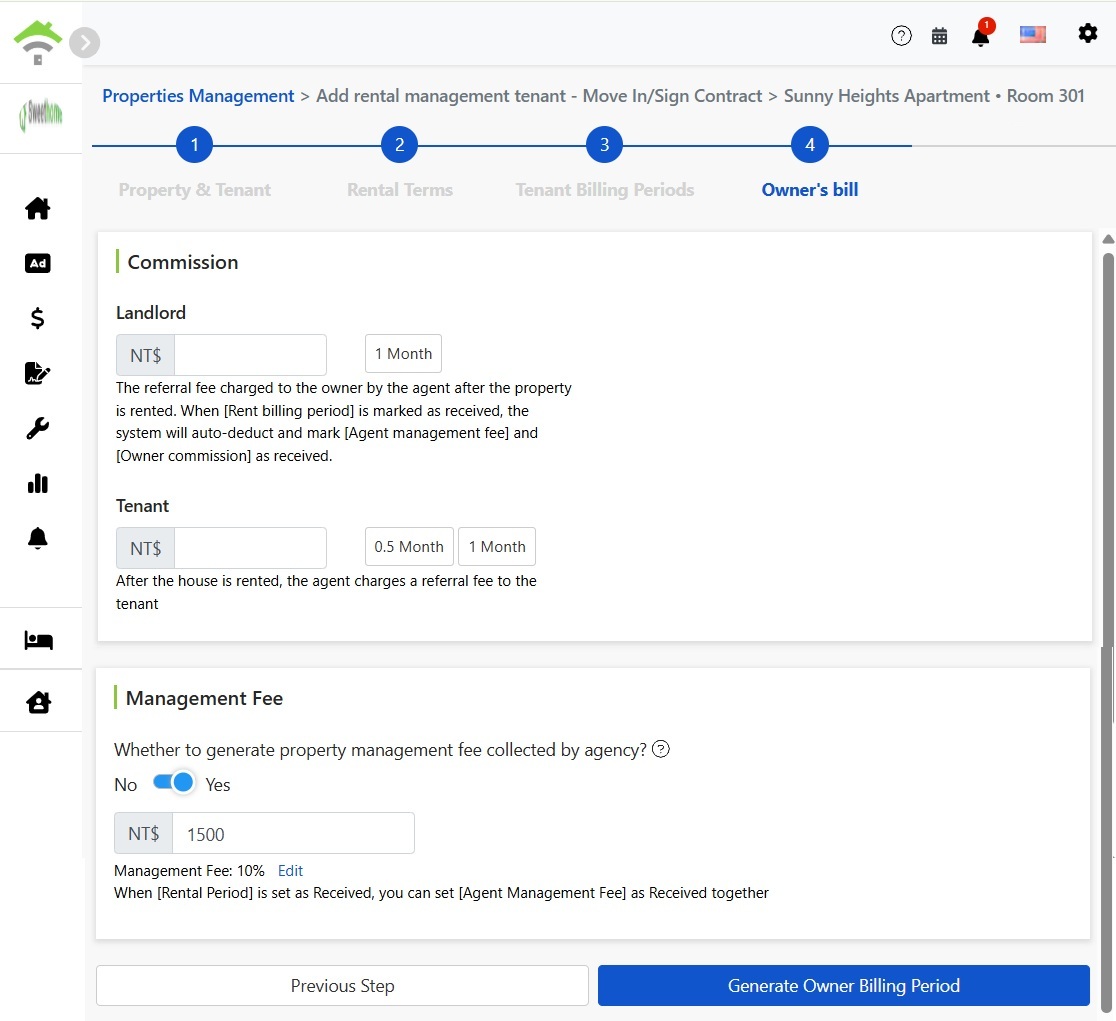Open the dollar sign finance icon
The image size is (1116, 1021).
38,318
